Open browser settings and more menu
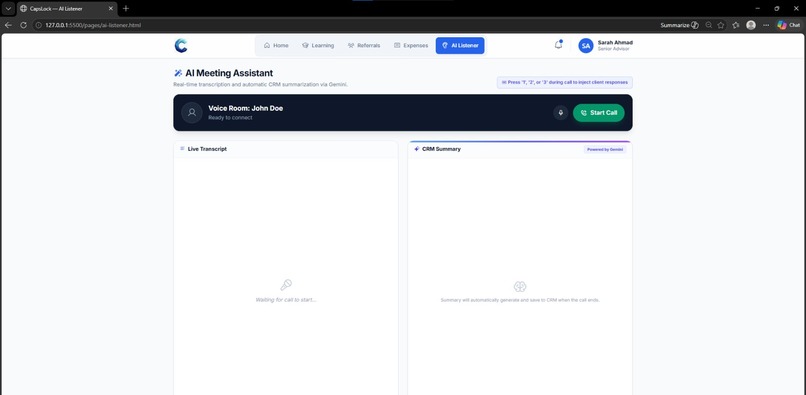Image resolution: width=806 pixels, height=395 pixels. (766, 25)
